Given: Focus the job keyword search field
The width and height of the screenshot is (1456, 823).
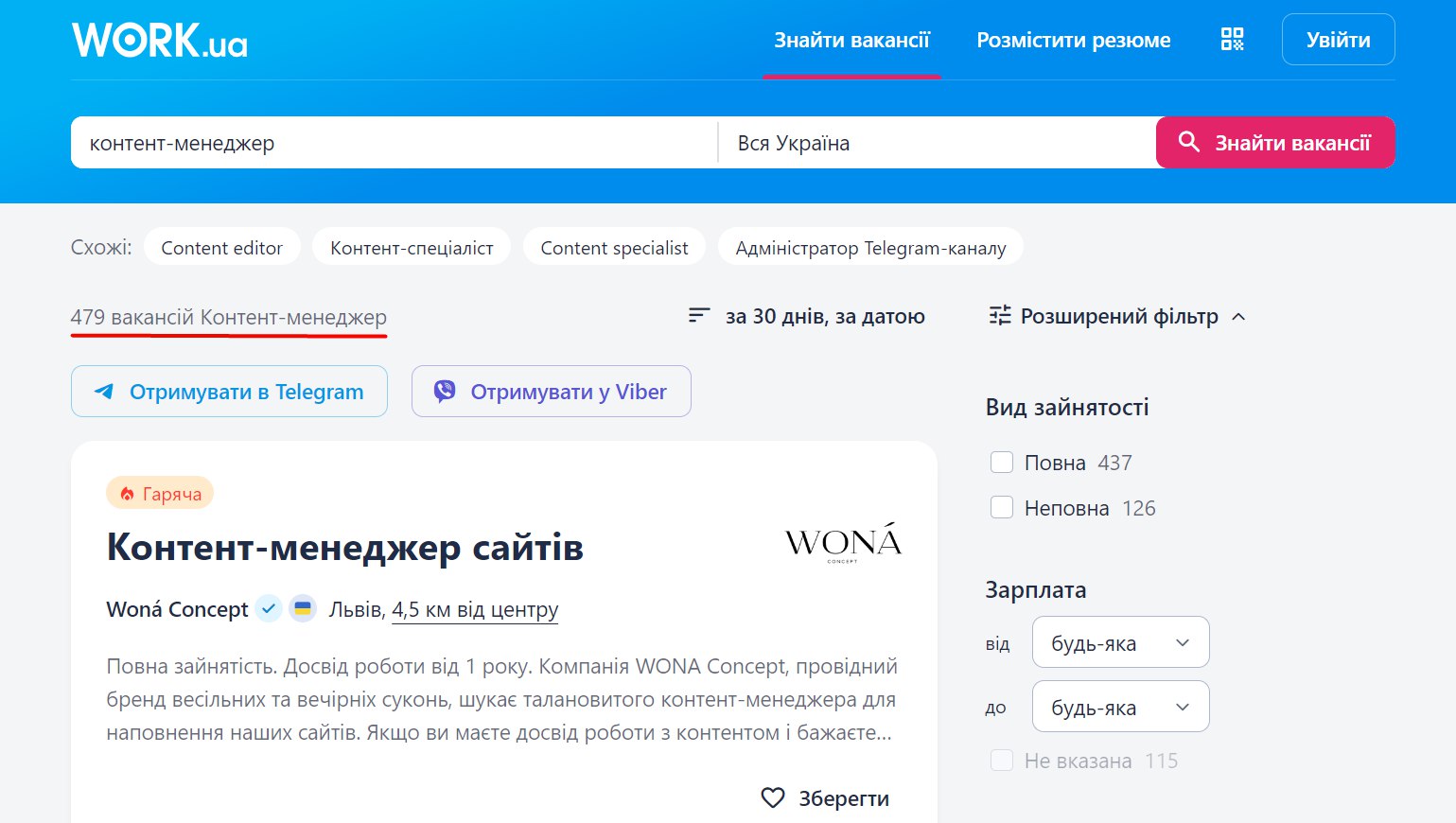Looking at the screenshot, I should (x=394, y=143).
